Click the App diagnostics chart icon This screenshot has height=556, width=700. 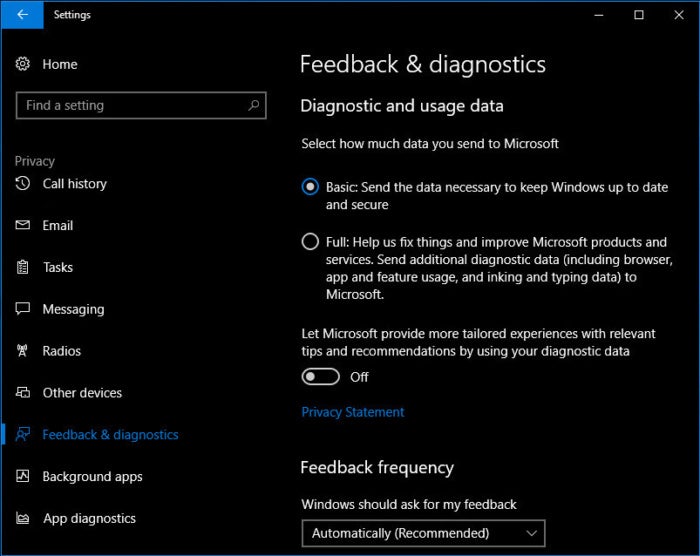point(23,518)
